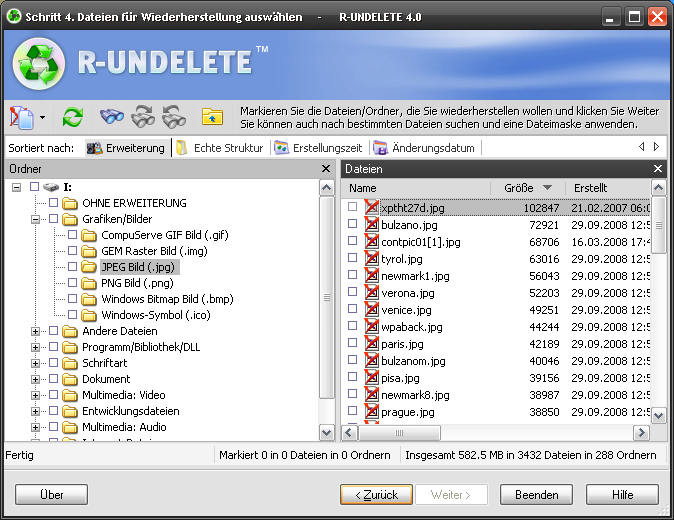Image resolution: width=674 pixels, height=520 pixels.
Task: Click the Über button
Action: click(52, 495)
